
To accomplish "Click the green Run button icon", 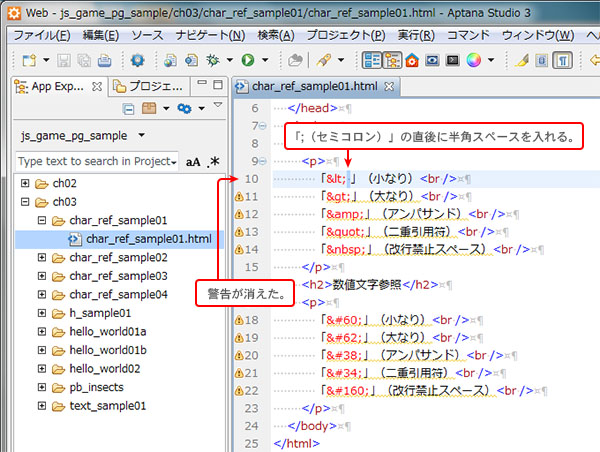I will [248, 60].
